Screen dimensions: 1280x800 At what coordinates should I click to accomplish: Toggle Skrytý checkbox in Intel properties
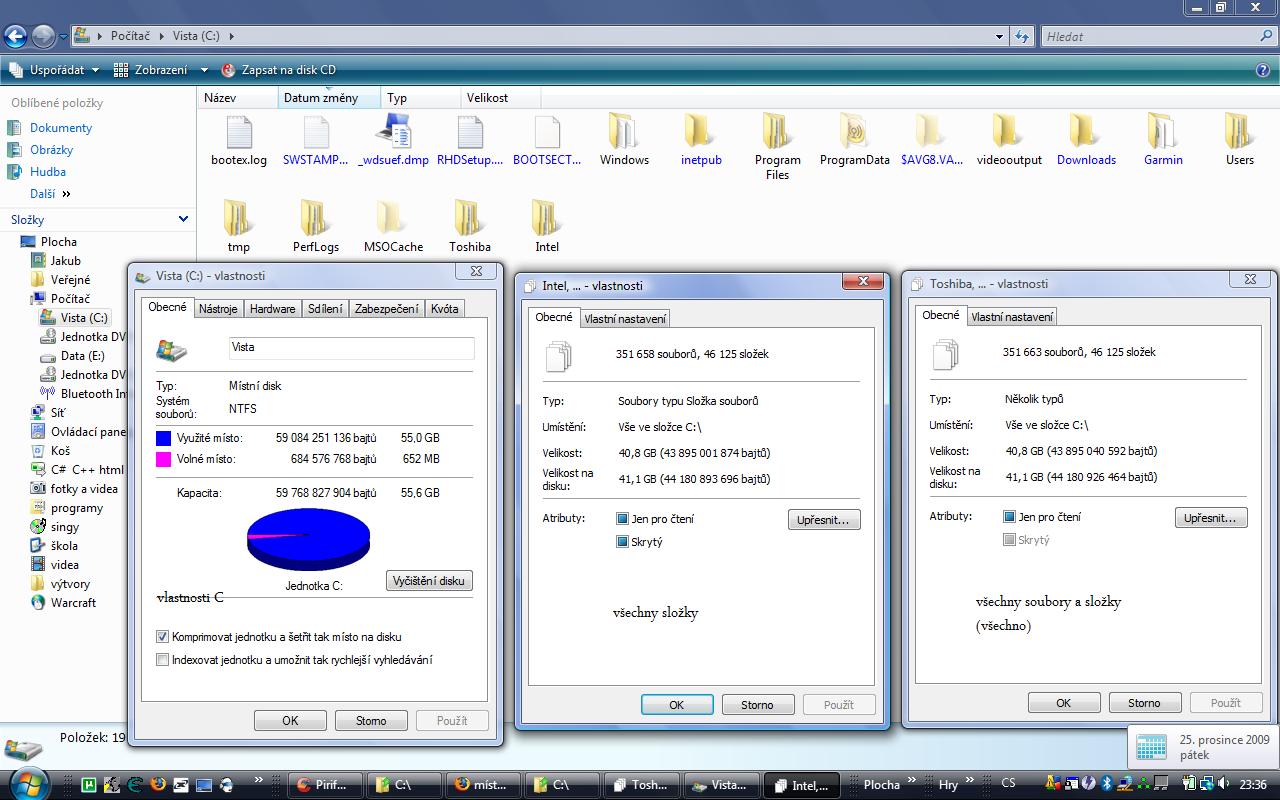[x=623, y=542]
